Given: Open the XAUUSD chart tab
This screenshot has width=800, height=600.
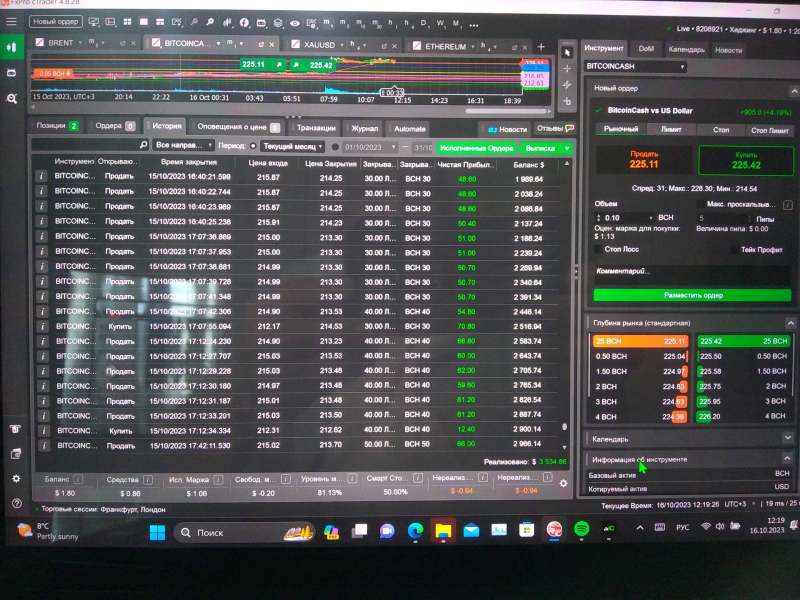Looking at the screenshot, I should [x=319, y=45].
